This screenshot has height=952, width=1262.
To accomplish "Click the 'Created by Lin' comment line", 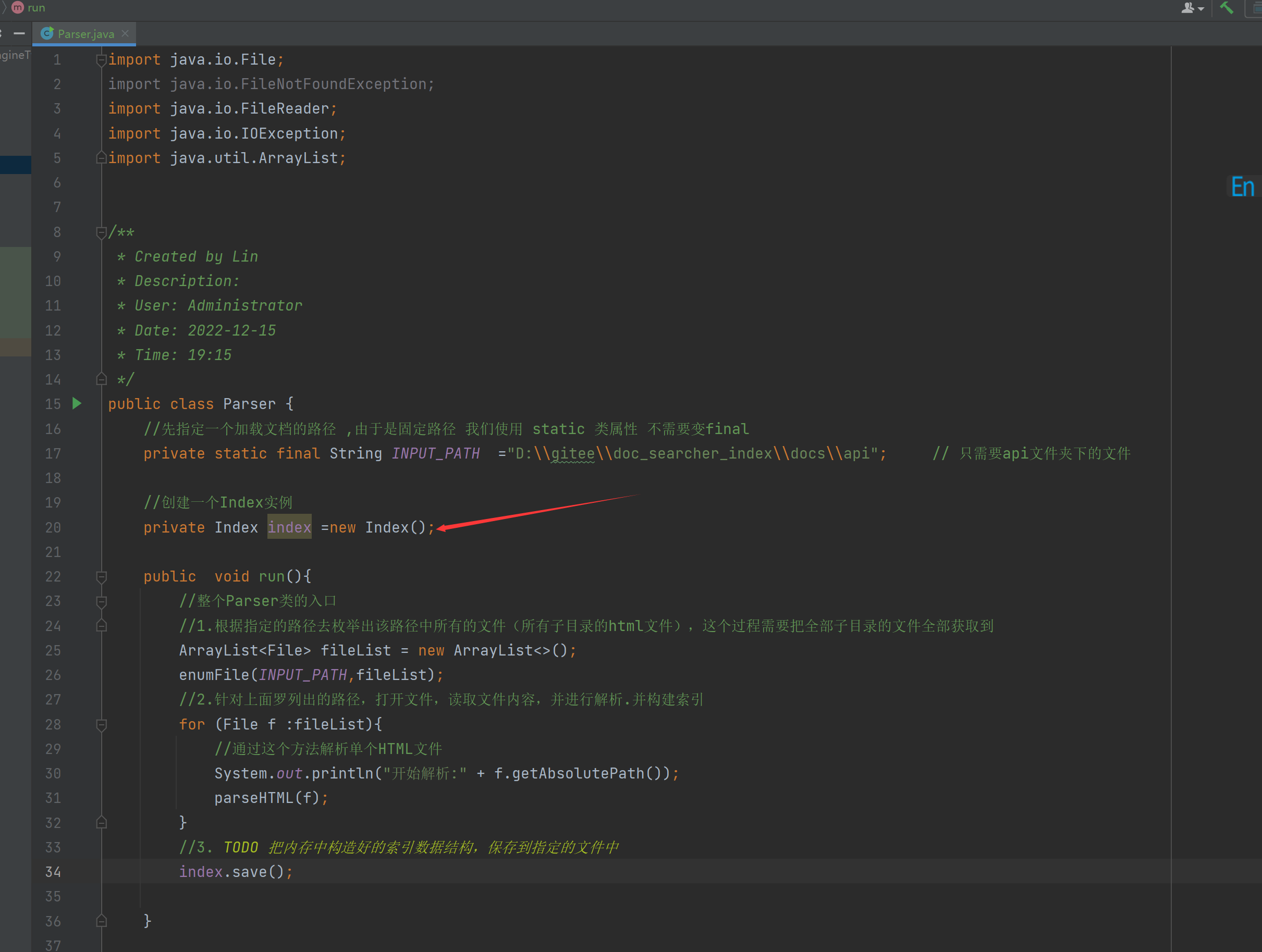I will 187,257.
